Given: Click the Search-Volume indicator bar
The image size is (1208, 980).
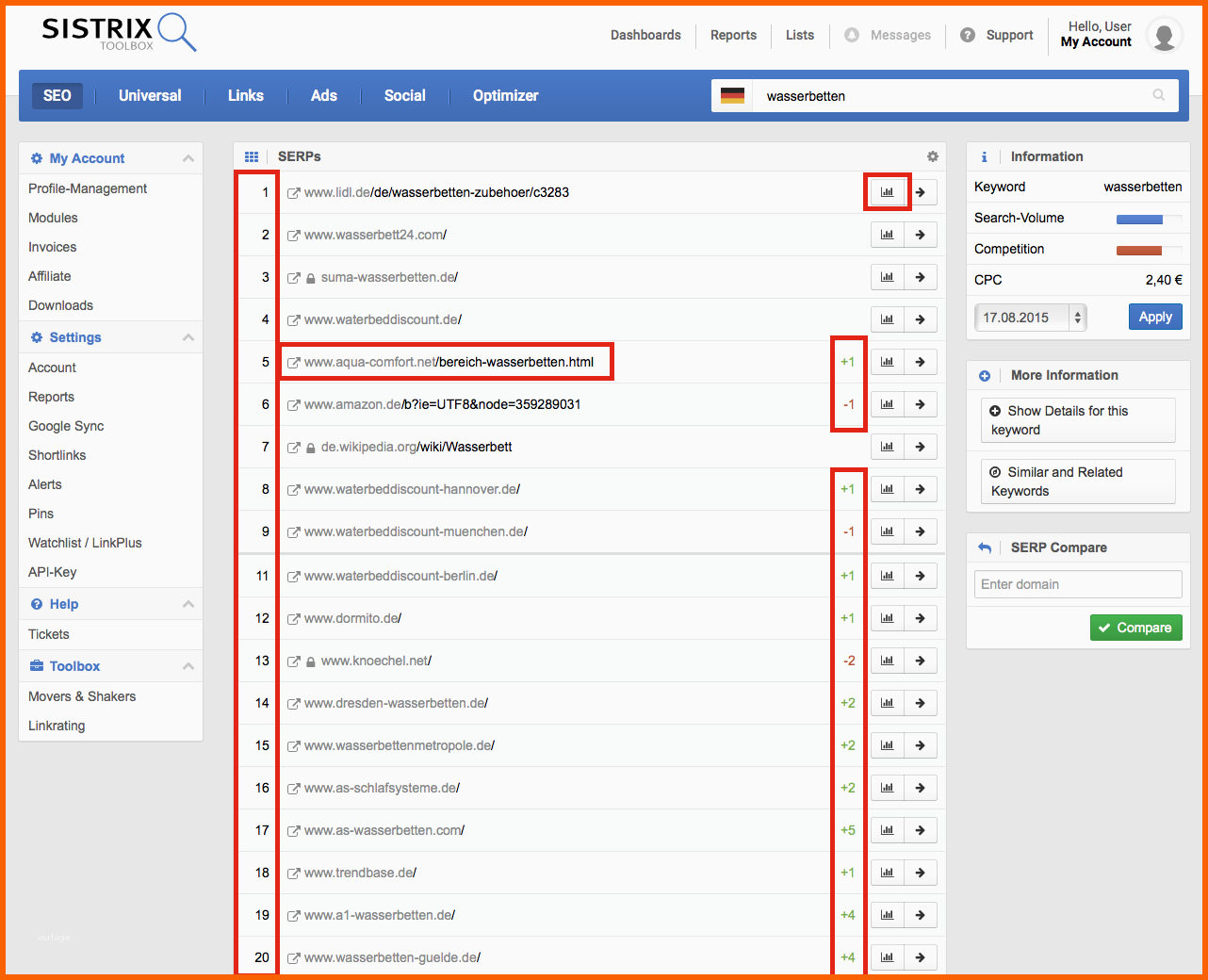Looking at the screenshot, I should (x=1149, y=220).
